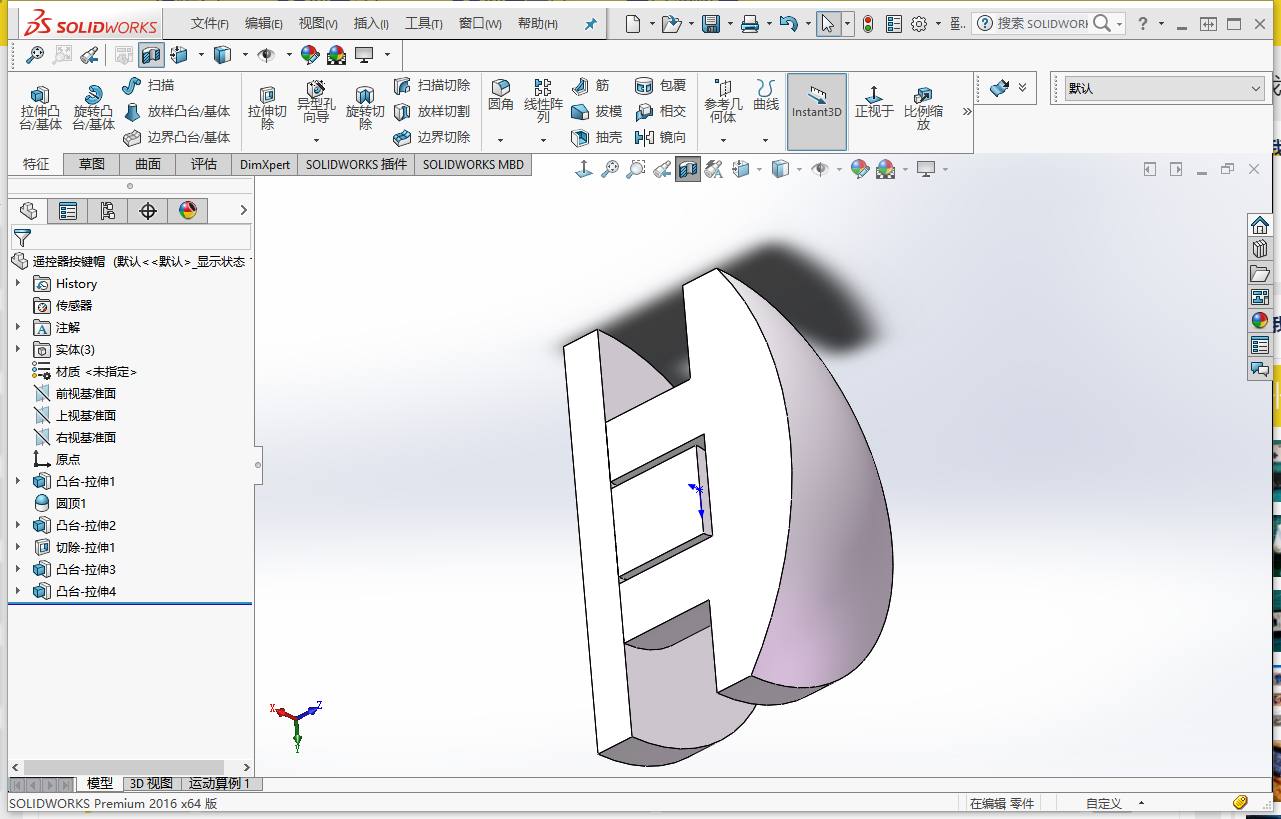The width and height of the screenshot is (1281, 819).
Task: Switch to the 曲面 surfaces tab
Action: 148,164
